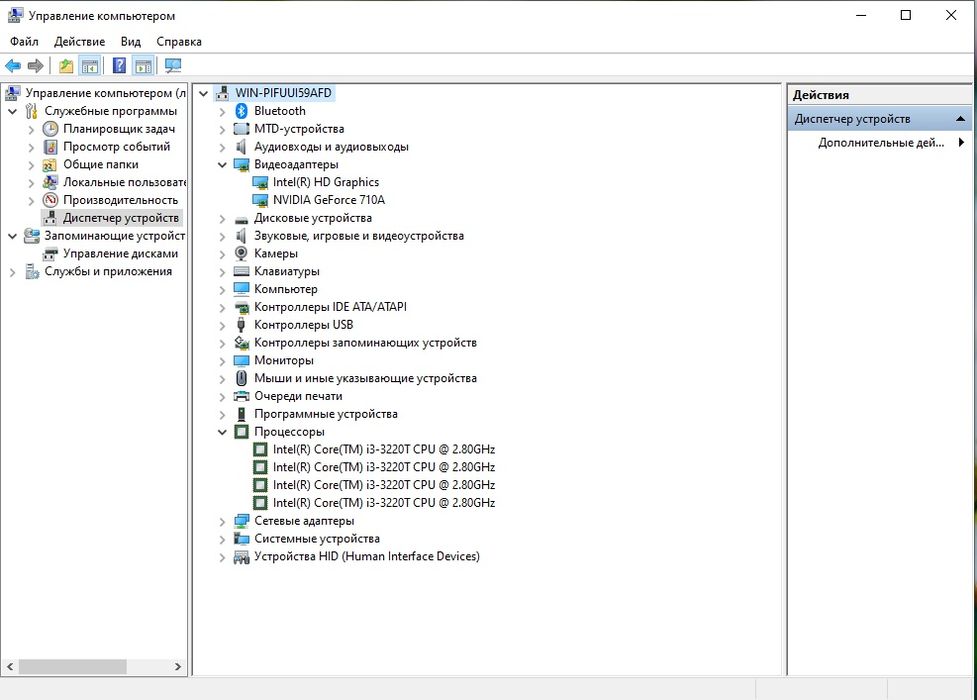Click the Процессоры chip icon
Screen dimensions: 977x700
coord(241,431)
